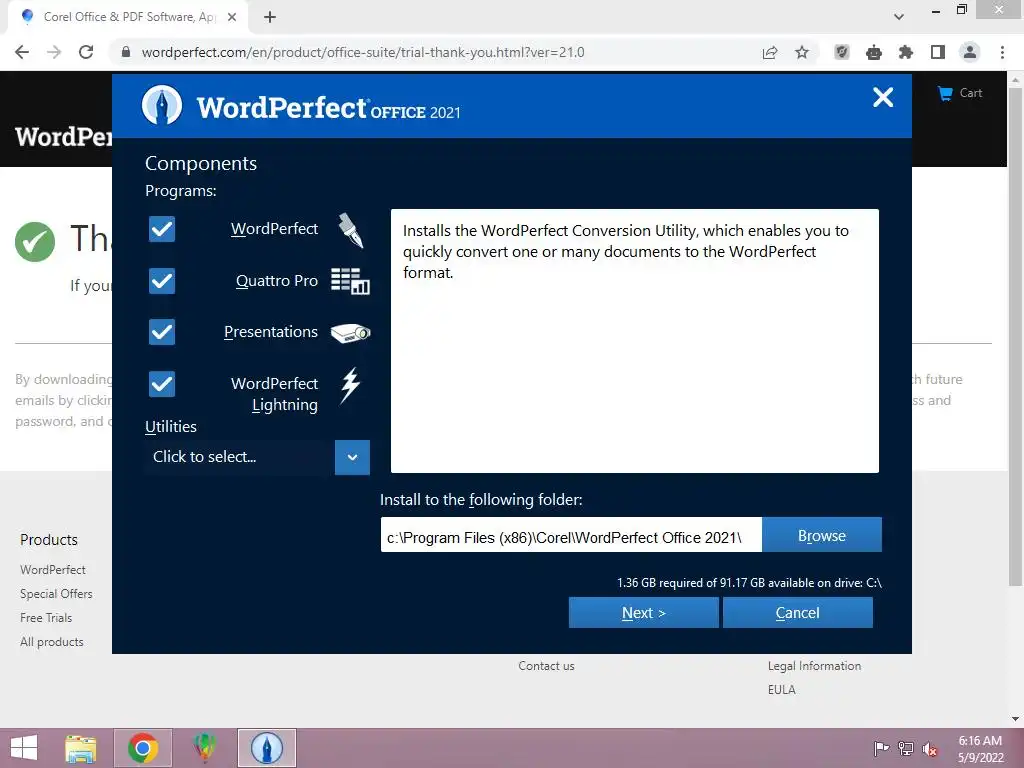Click the CorelDRAW balloon taskbar icon

coord(204,748)
